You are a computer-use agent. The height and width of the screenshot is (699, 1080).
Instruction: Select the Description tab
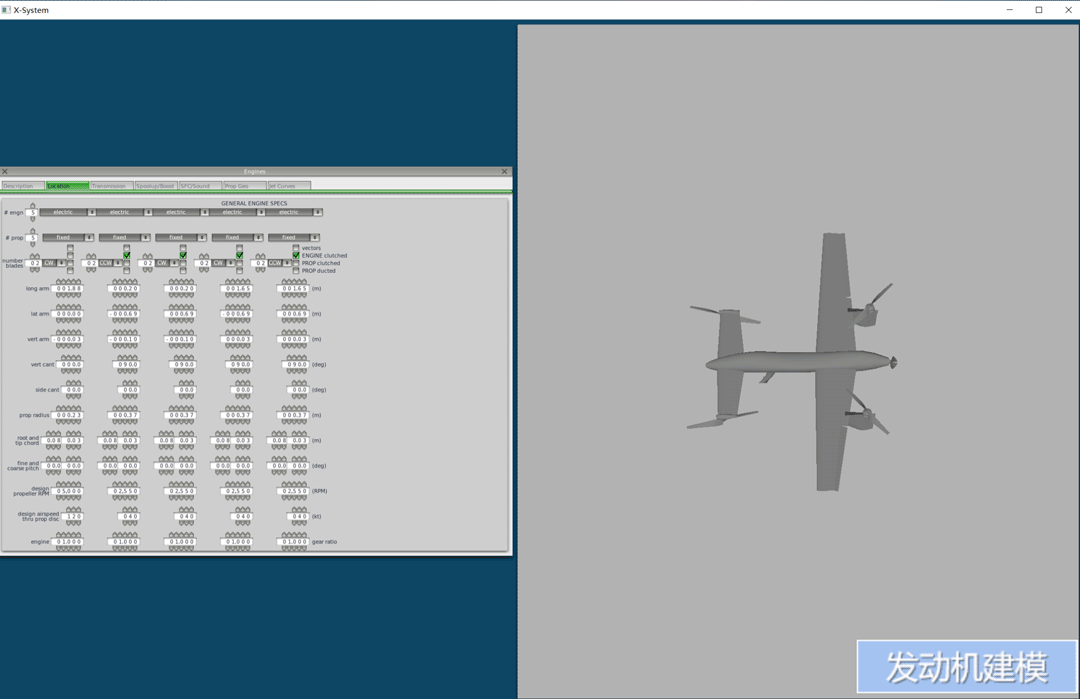[22, 186]
